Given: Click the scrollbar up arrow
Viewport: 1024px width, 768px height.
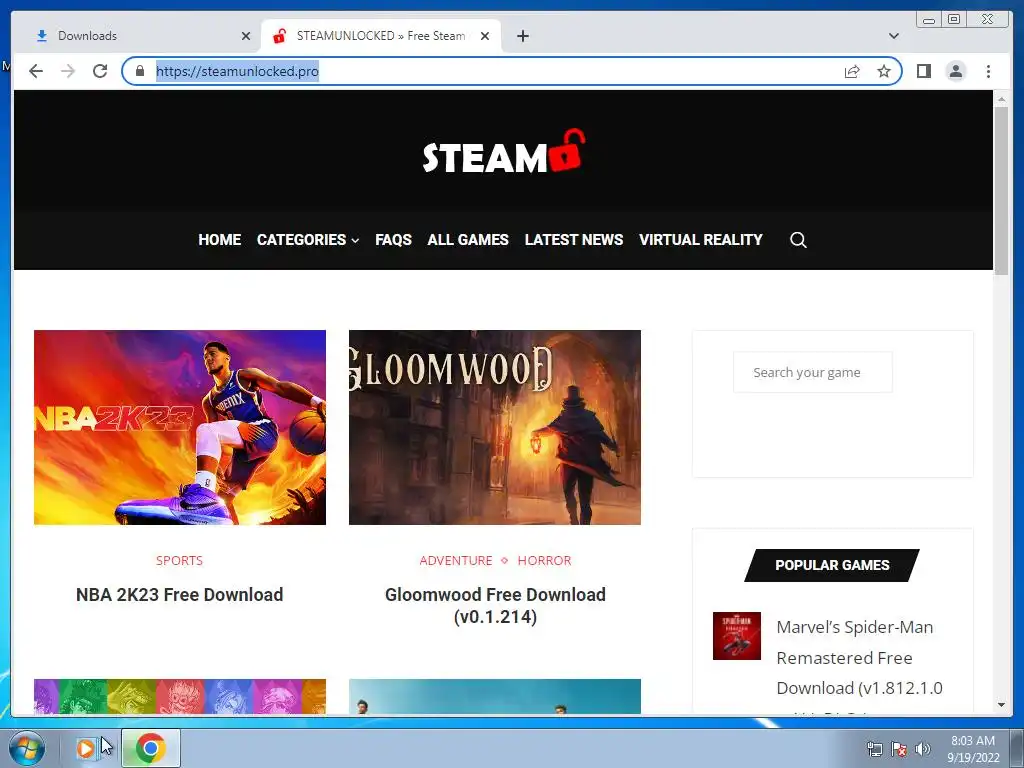Looking at the screenshot, I should click(1001, 99).
